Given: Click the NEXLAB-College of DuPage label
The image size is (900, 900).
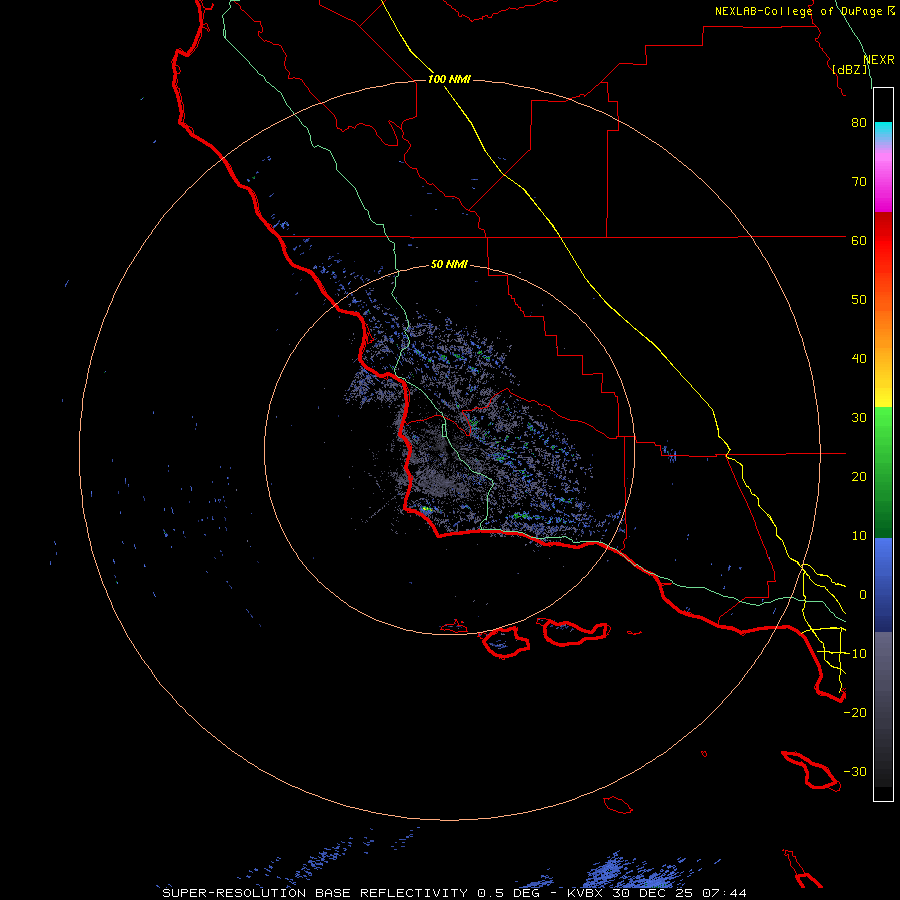Looking at the screenshot, I should [x=798, y=11].
